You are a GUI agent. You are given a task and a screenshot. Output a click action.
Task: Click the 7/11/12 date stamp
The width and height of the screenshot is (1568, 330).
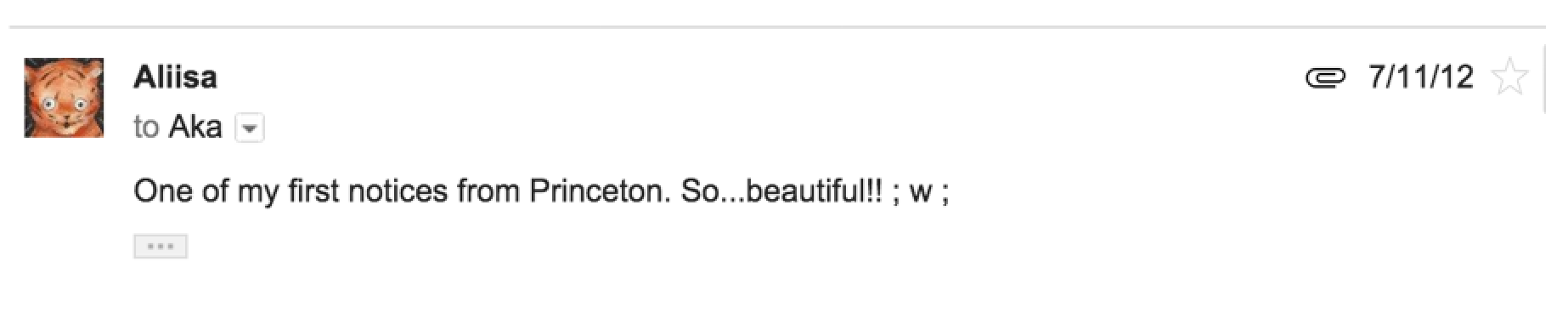[x=1420, y=77]
